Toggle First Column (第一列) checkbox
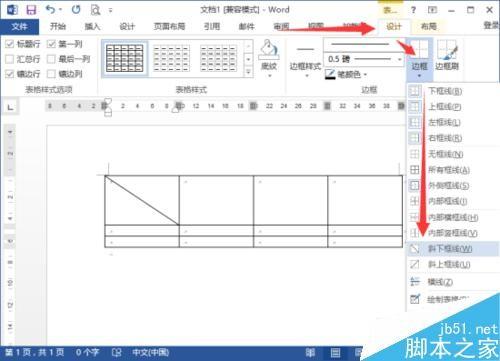 click(x=51, y=44)
